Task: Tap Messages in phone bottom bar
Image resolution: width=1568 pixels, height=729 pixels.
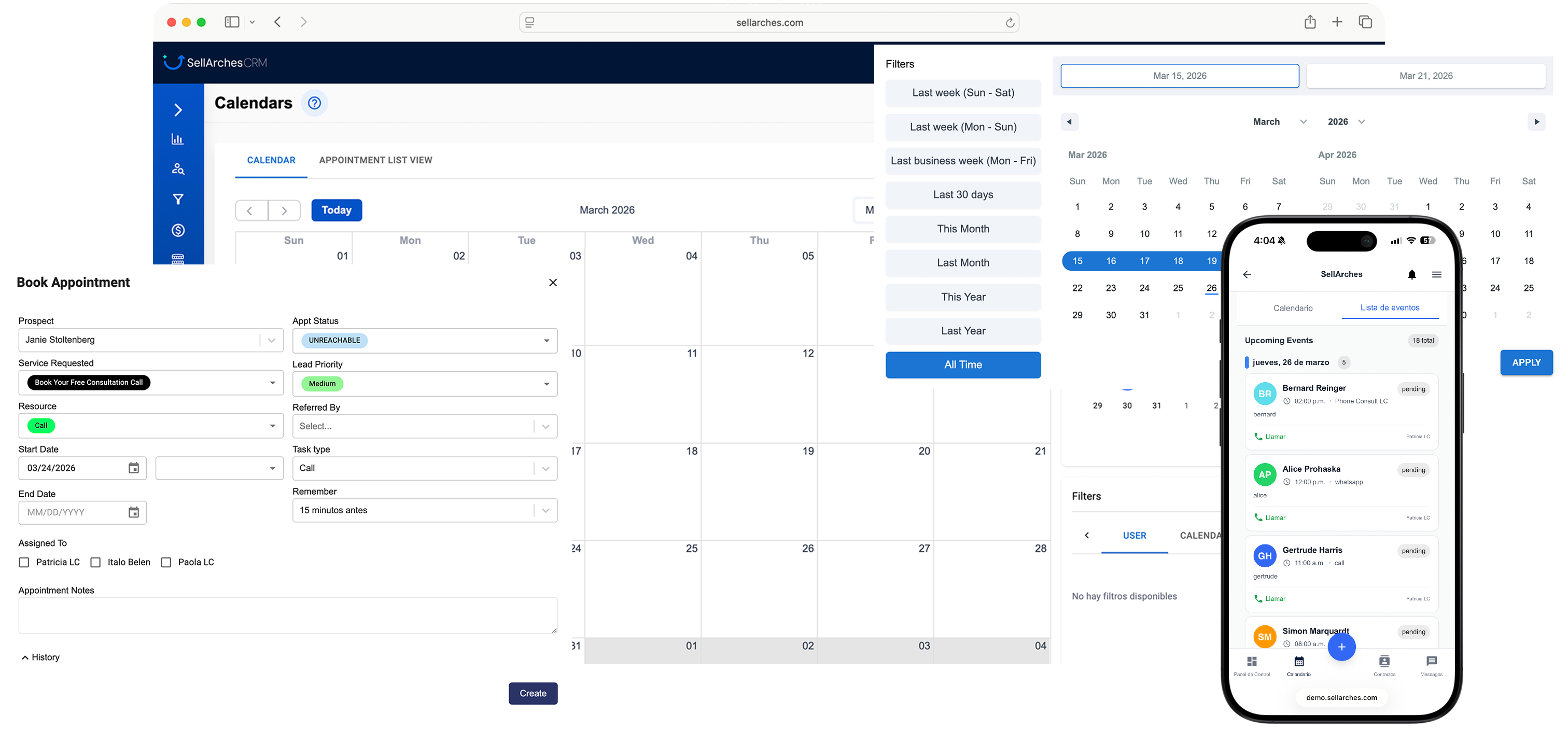Action: [x=1431, y=666]
